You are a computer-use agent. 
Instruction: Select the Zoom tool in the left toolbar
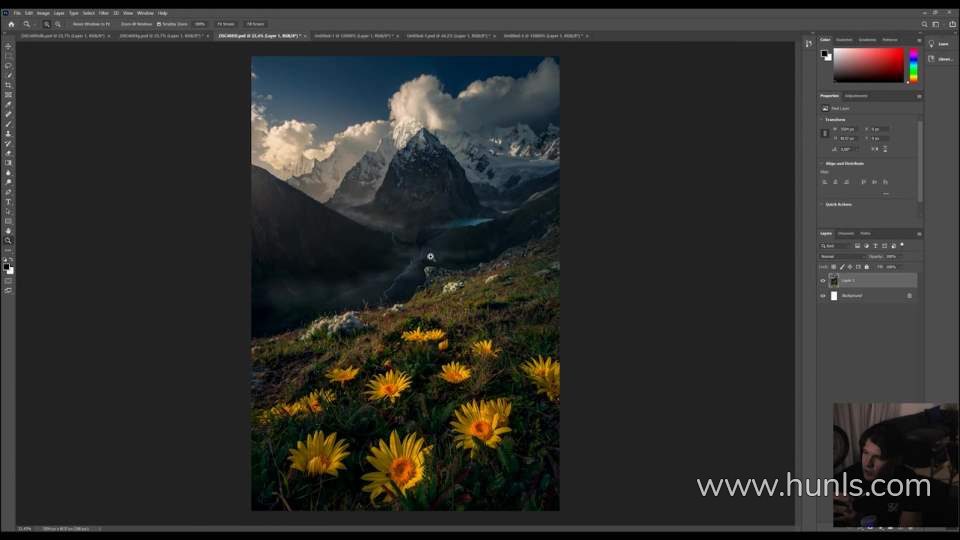8,241
